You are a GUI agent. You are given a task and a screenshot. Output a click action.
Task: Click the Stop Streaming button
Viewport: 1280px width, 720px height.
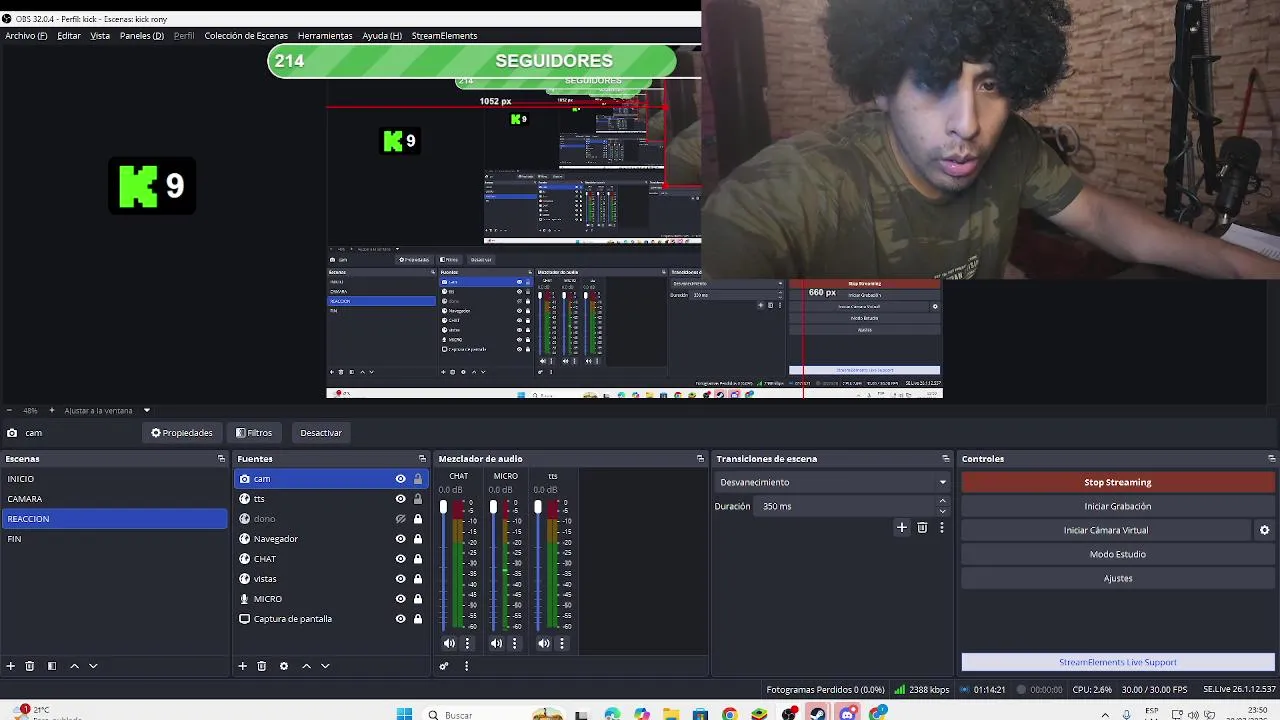tap(1118, 482)
